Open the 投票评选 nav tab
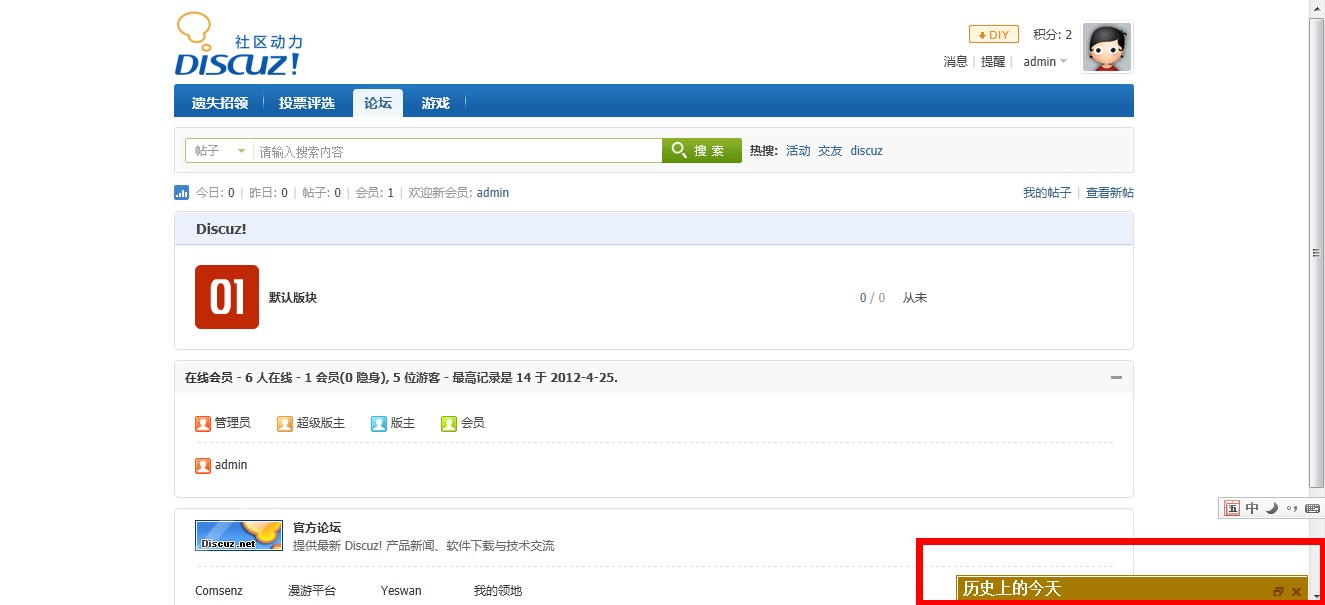 307,103
